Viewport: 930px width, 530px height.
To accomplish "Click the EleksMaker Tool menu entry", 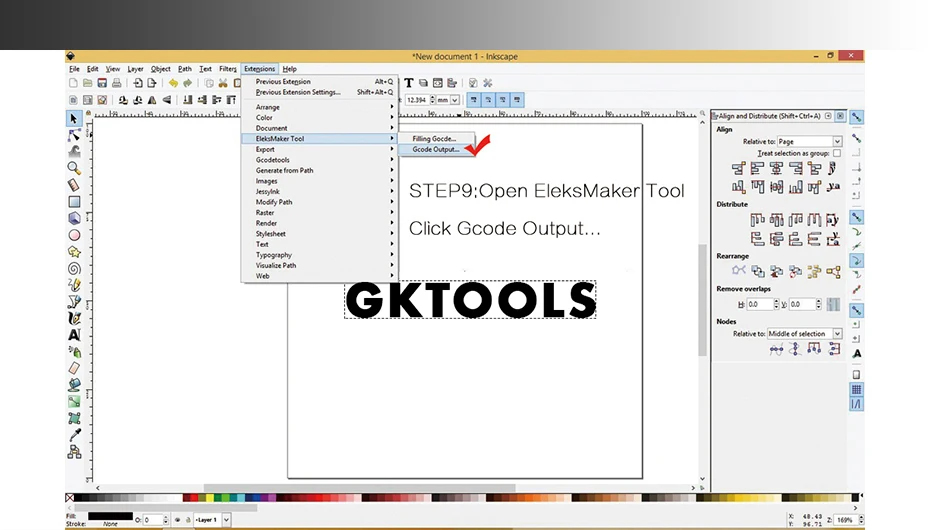I will click(x=319, y=139).
